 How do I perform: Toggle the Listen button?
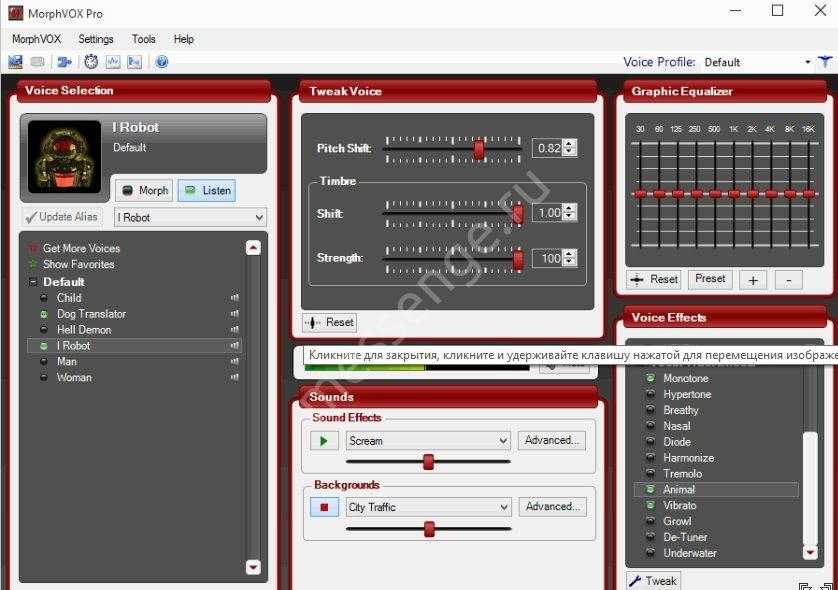click(207, 190)
